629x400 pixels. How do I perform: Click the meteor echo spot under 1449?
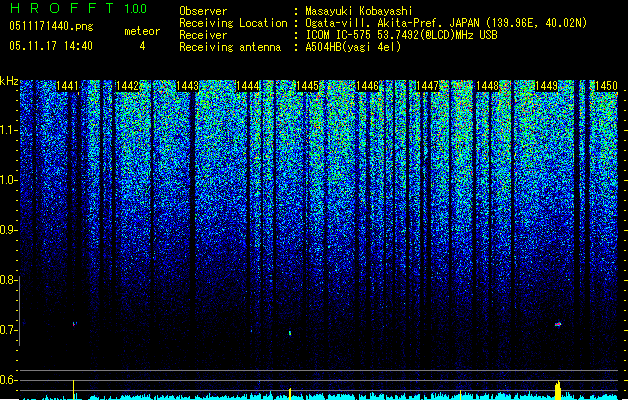(558, 324)
